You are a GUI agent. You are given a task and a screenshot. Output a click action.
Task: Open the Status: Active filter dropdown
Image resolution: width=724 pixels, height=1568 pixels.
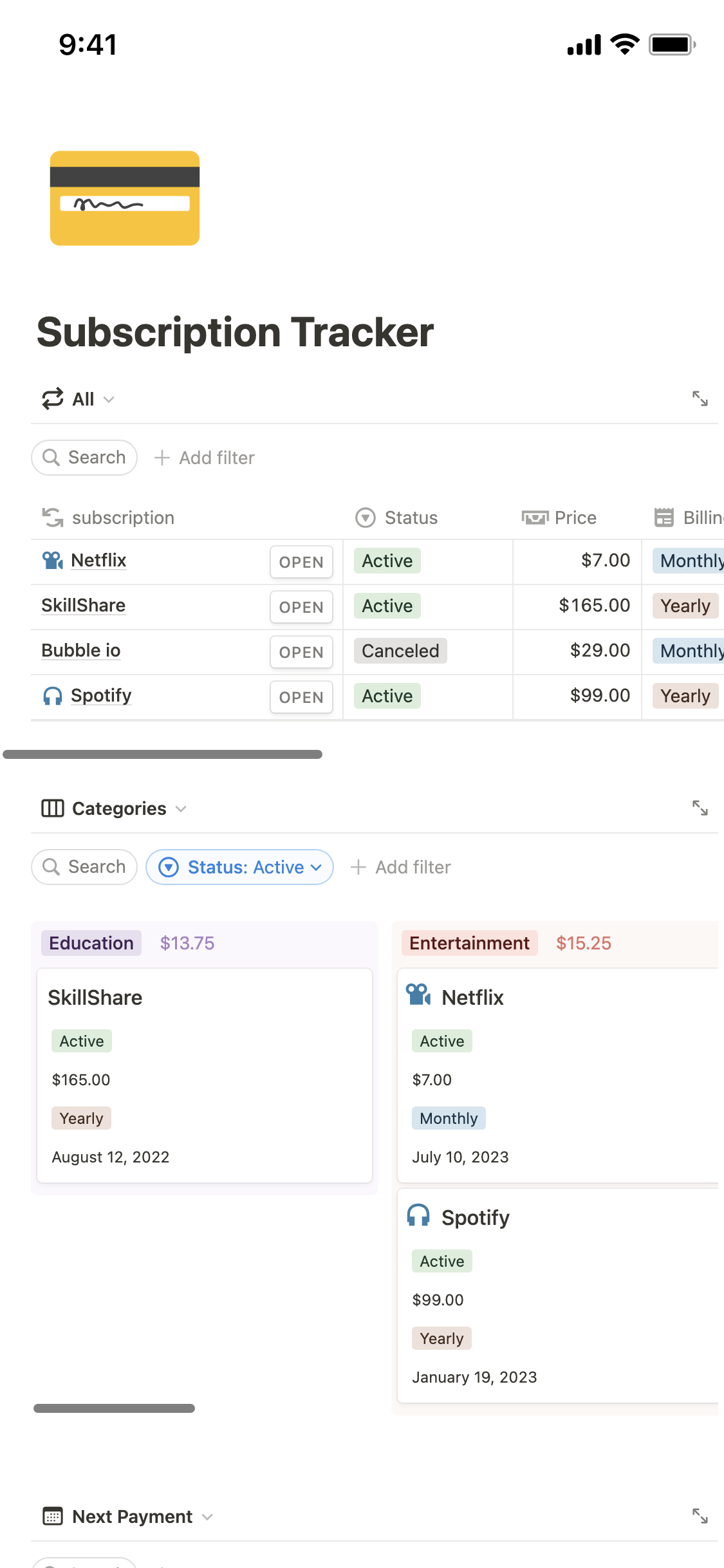coord(240,867)
